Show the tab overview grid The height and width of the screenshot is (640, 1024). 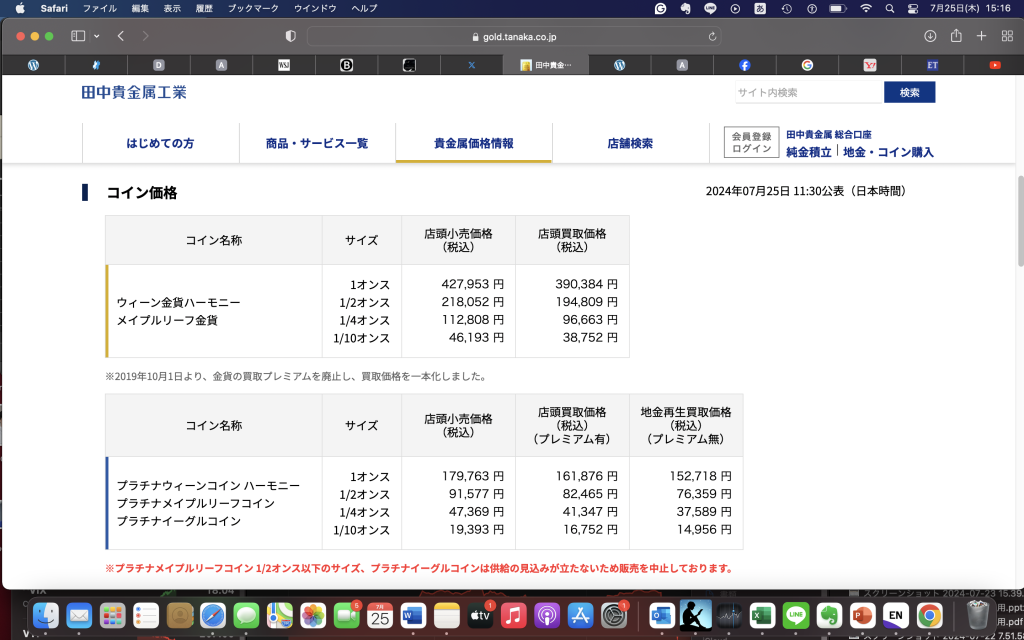[x=1008, y=37]
